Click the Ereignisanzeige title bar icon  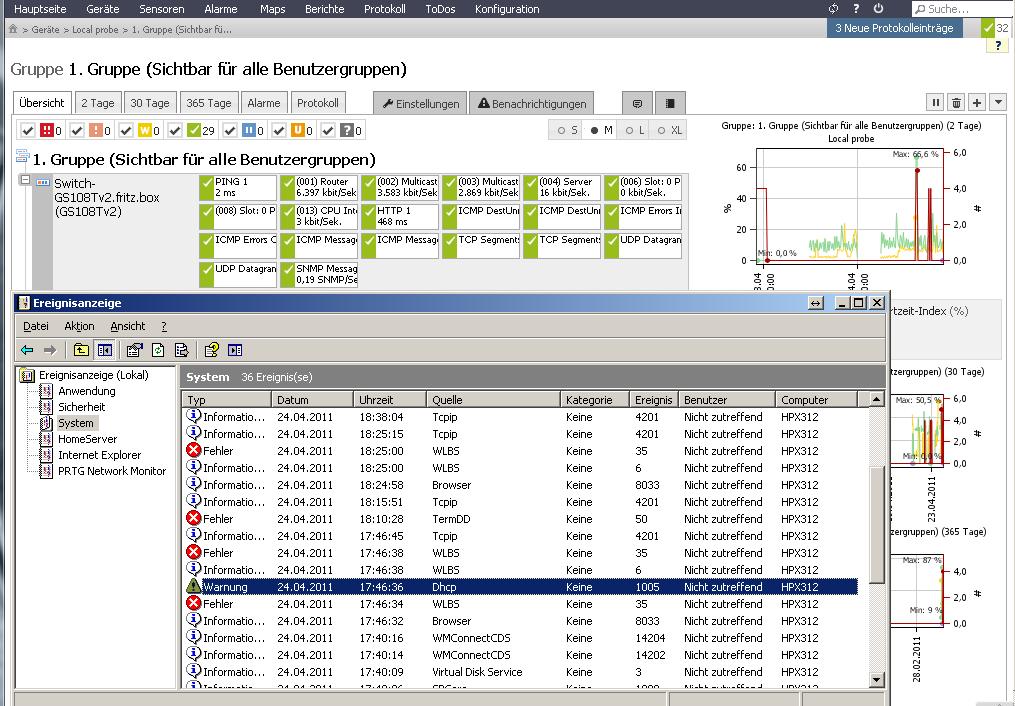25,303
